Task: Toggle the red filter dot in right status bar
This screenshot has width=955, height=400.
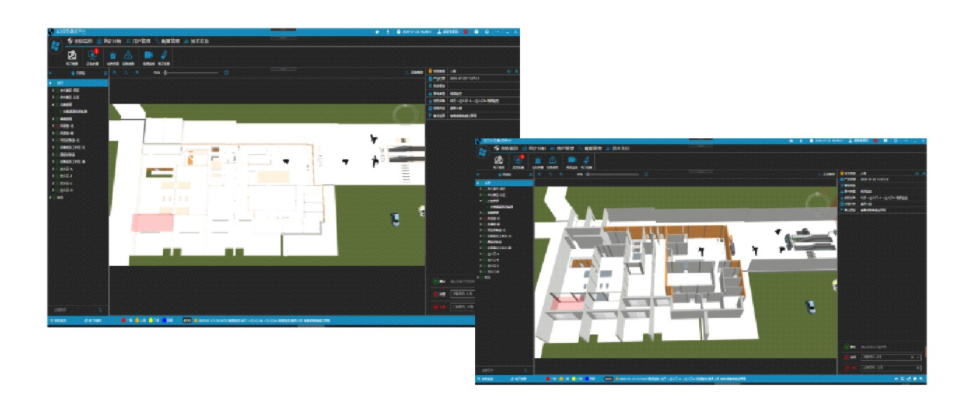Action: tap(548, 379)
